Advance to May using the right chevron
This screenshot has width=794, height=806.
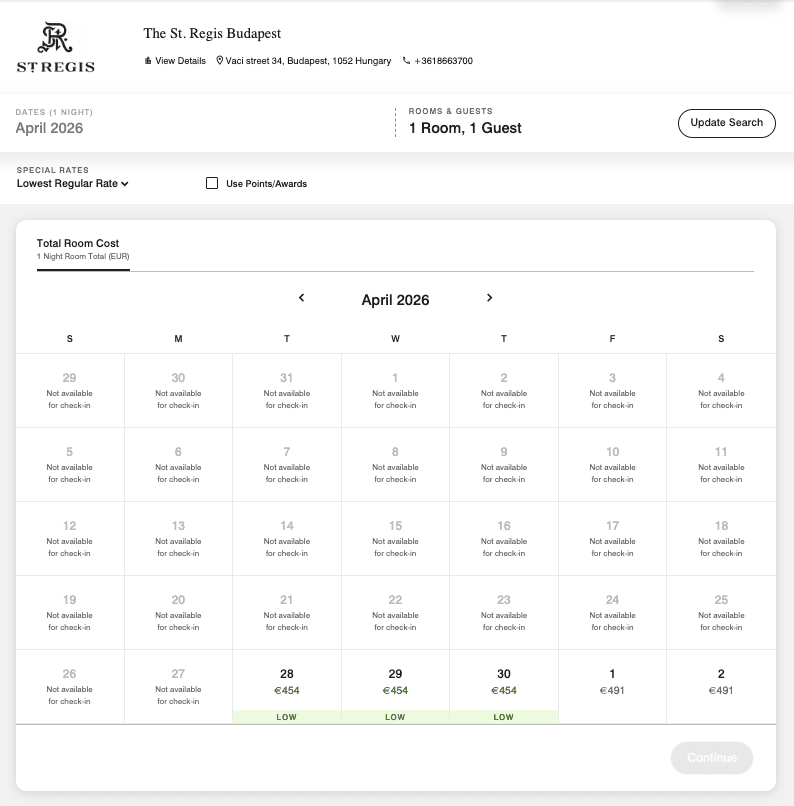489,298
